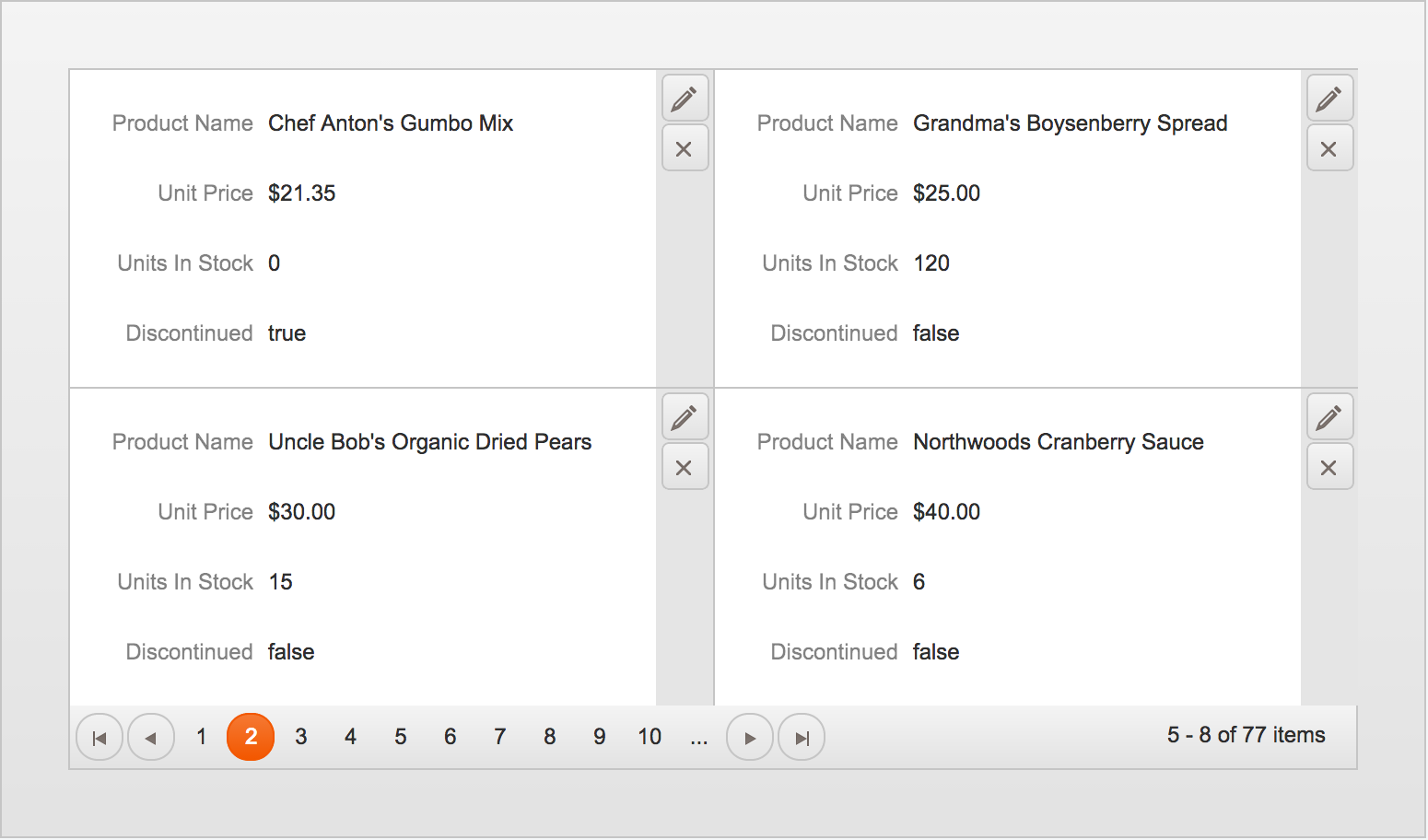Screen dimensions: 1428x840
Task: Select the highlighted page 2 button
Action: point(251,737)
